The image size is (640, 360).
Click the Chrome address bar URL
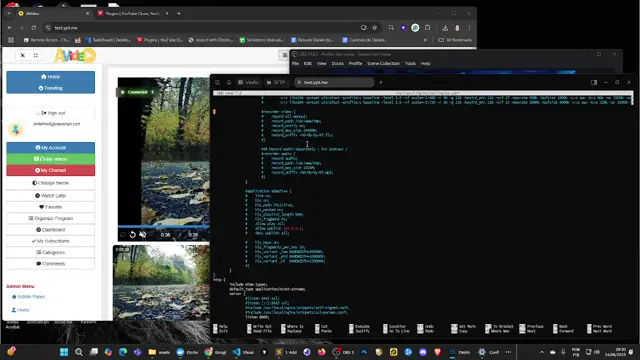coord(66,28)
